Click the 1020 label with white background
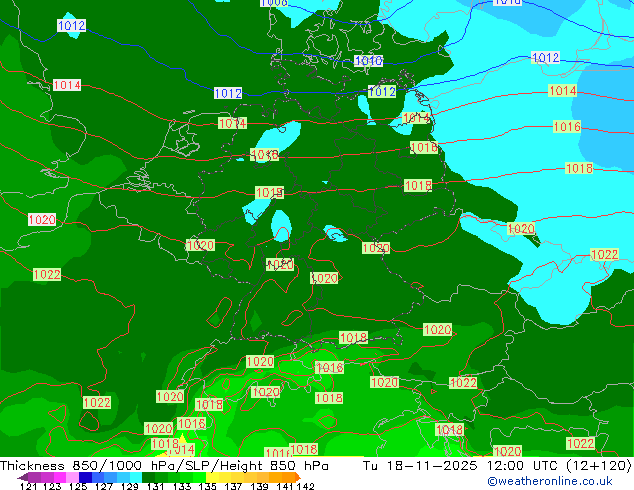Screen dimensions: 634x490 42,220
